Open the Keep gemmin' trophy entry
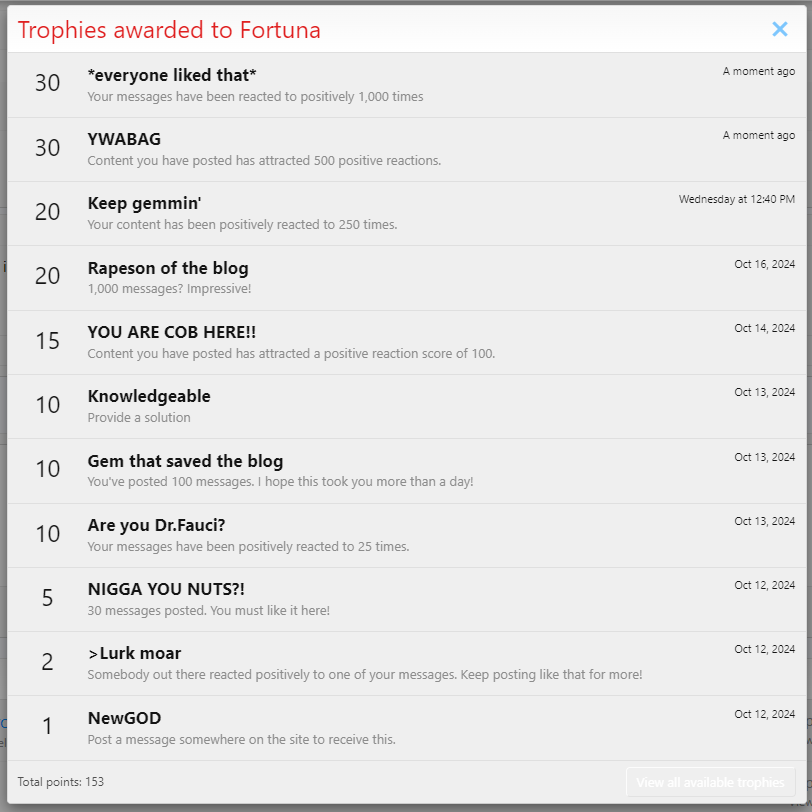The height and width of the screenshot is (812, 812). point(144,203)
